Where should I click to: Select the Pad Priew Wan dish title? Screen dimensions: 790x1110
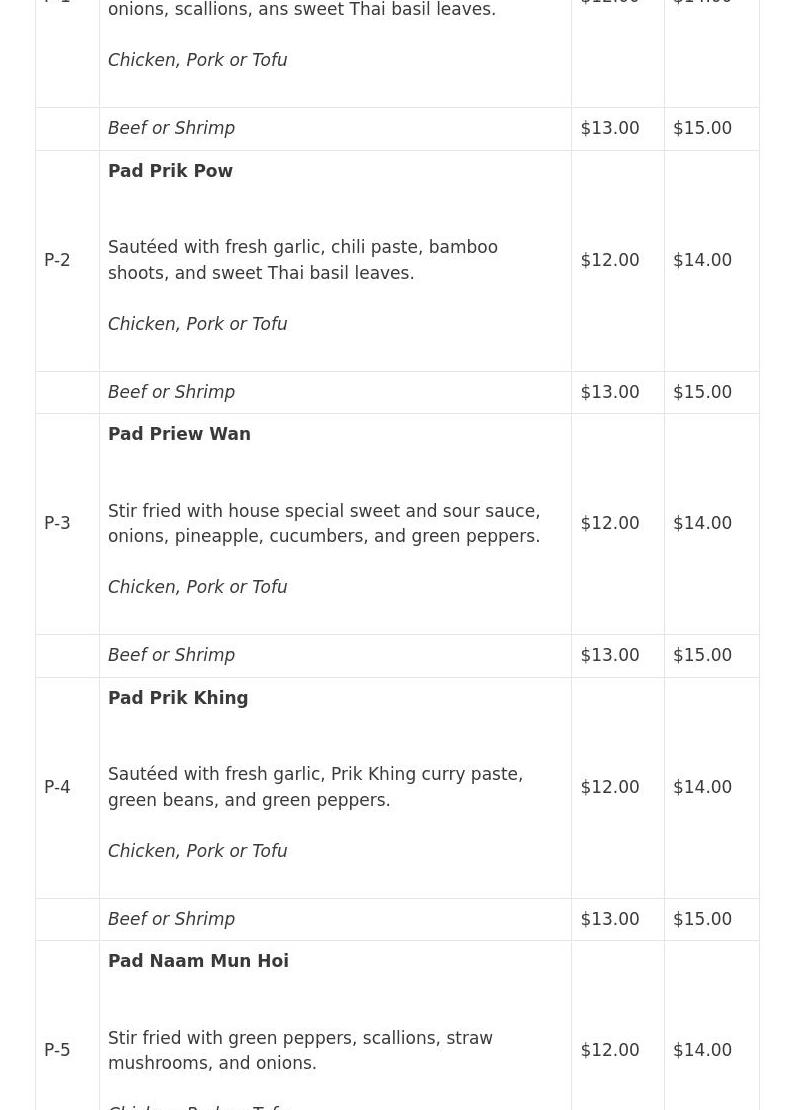coord(179,434)
